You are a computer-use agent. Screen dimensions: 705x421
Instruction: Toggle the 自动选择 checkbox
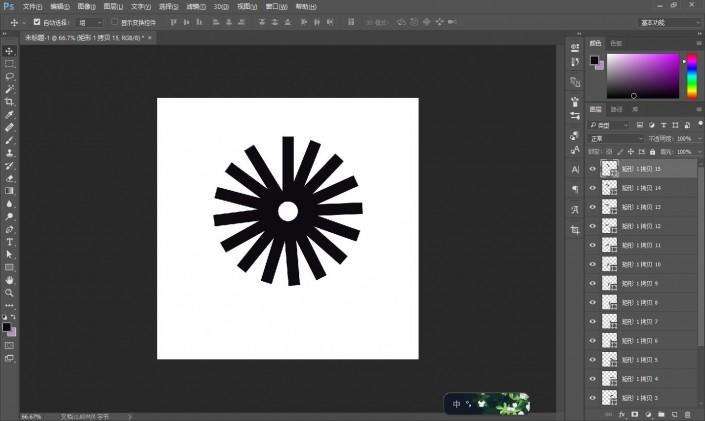coord(37,22)
